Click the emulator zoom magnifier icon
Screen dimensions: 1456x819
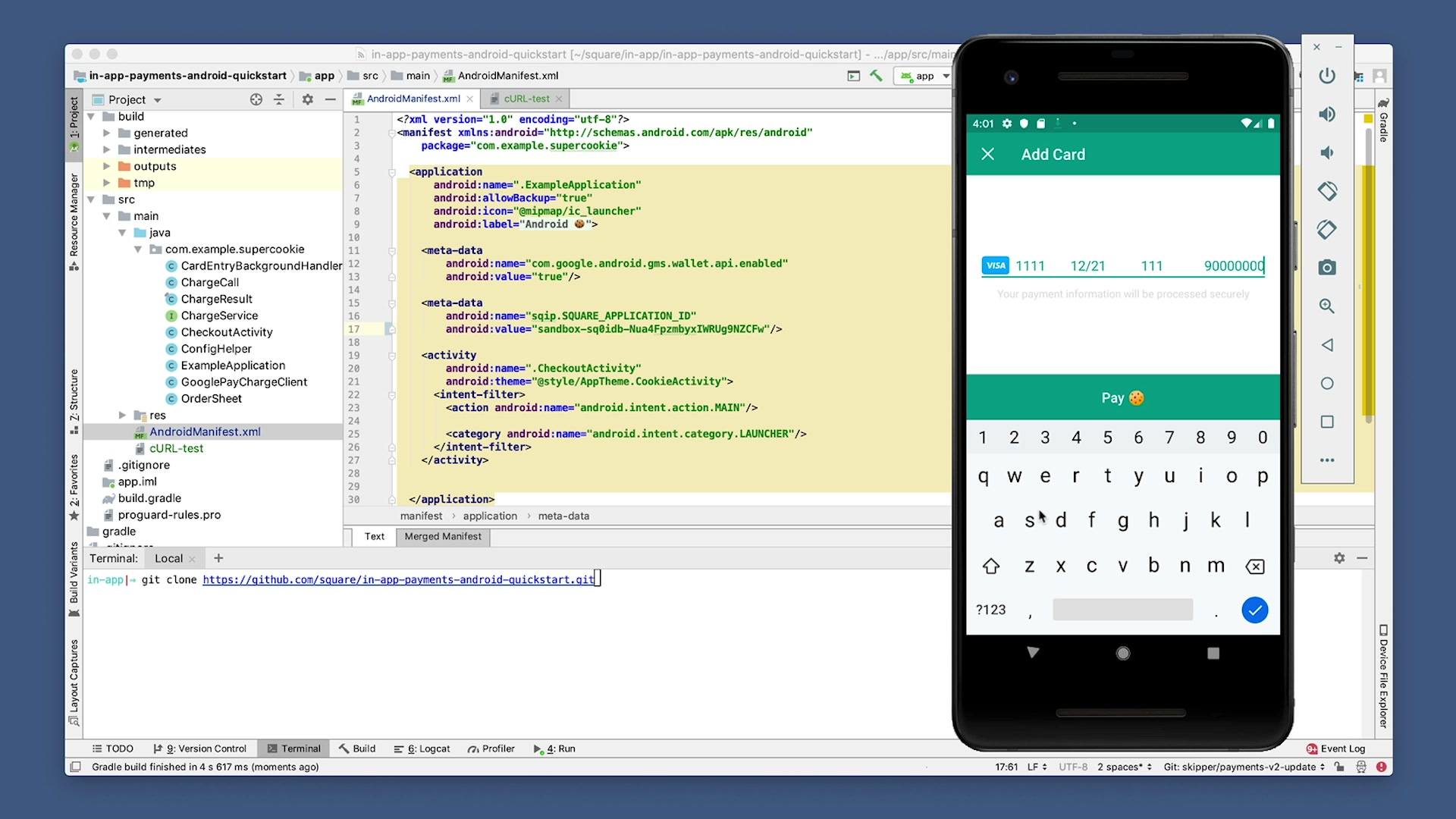pos(1326,306)
